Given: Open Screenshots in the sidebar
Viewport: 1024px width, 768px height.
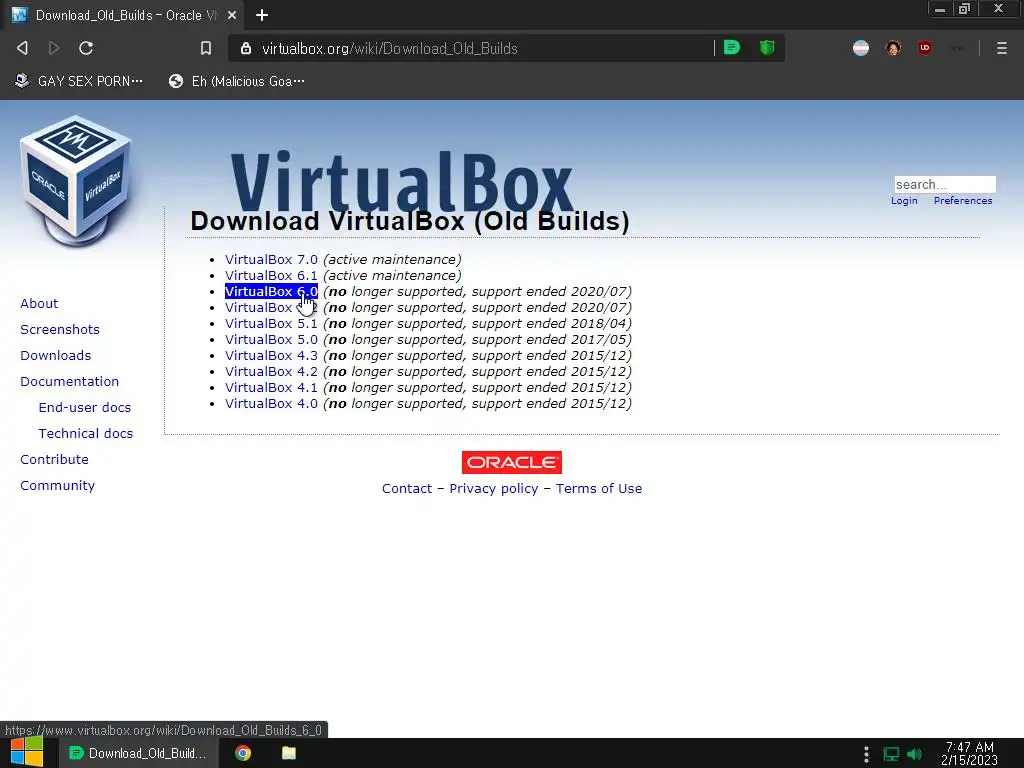Looking at the screenshot, I should click(x=59, y=329).
